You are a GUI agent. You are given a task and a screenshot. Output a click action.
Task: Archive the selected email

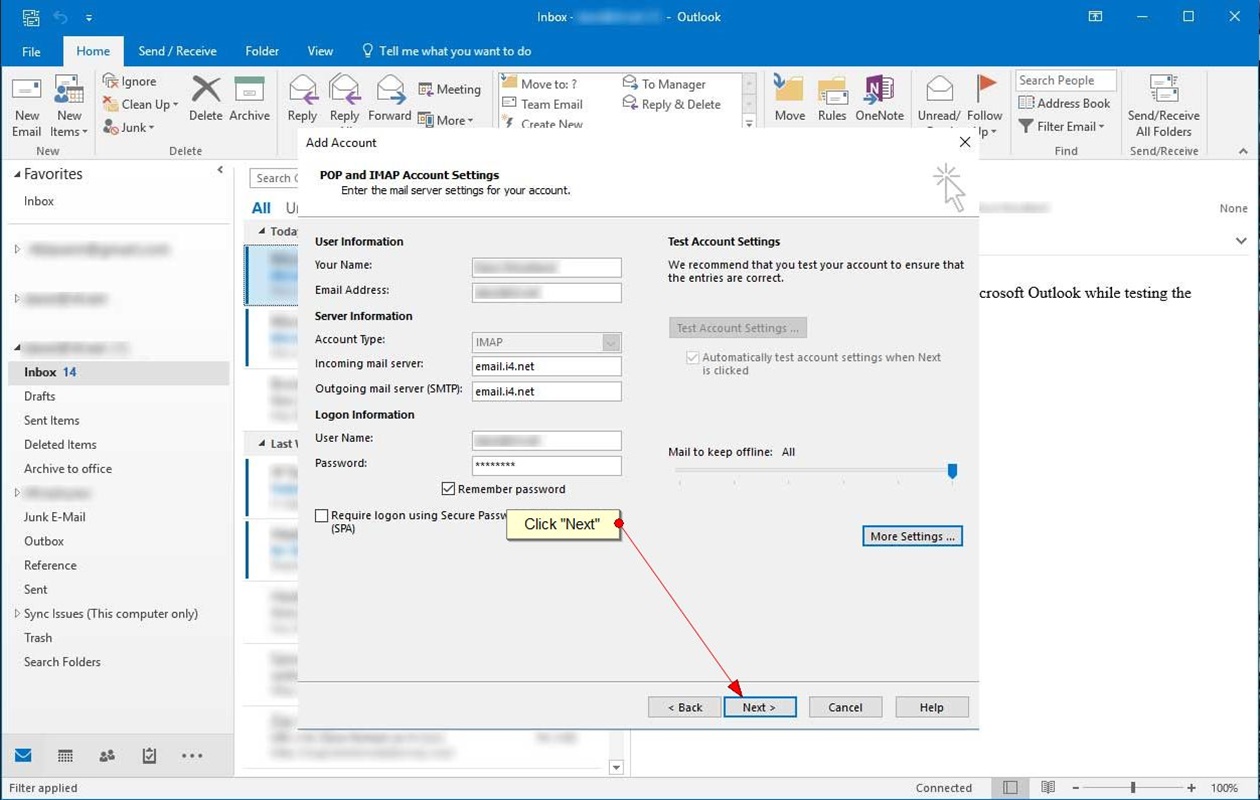click(249, 98)
